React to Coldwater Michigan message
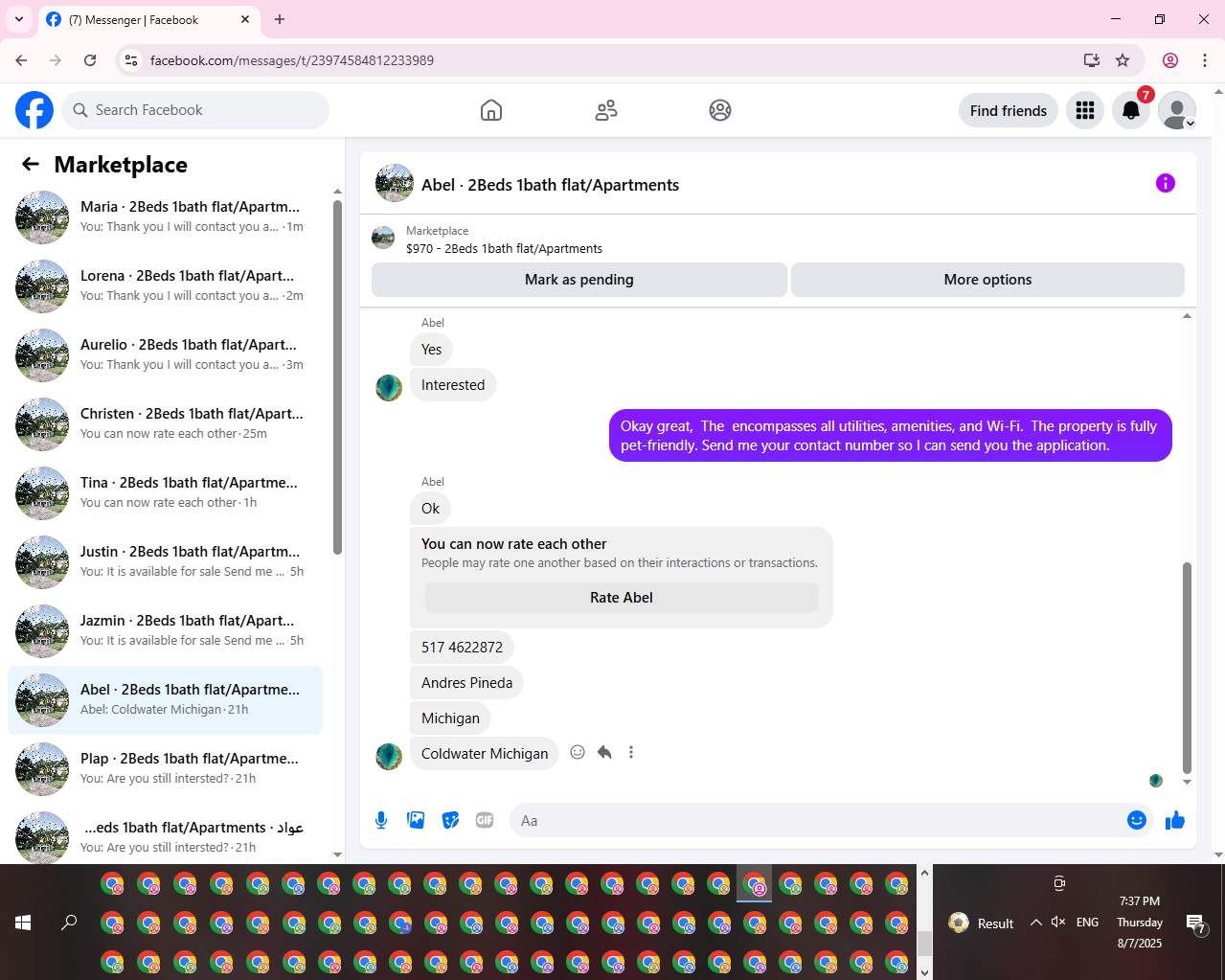Viewport: 1225px width, 980px height. pos(578,752)
